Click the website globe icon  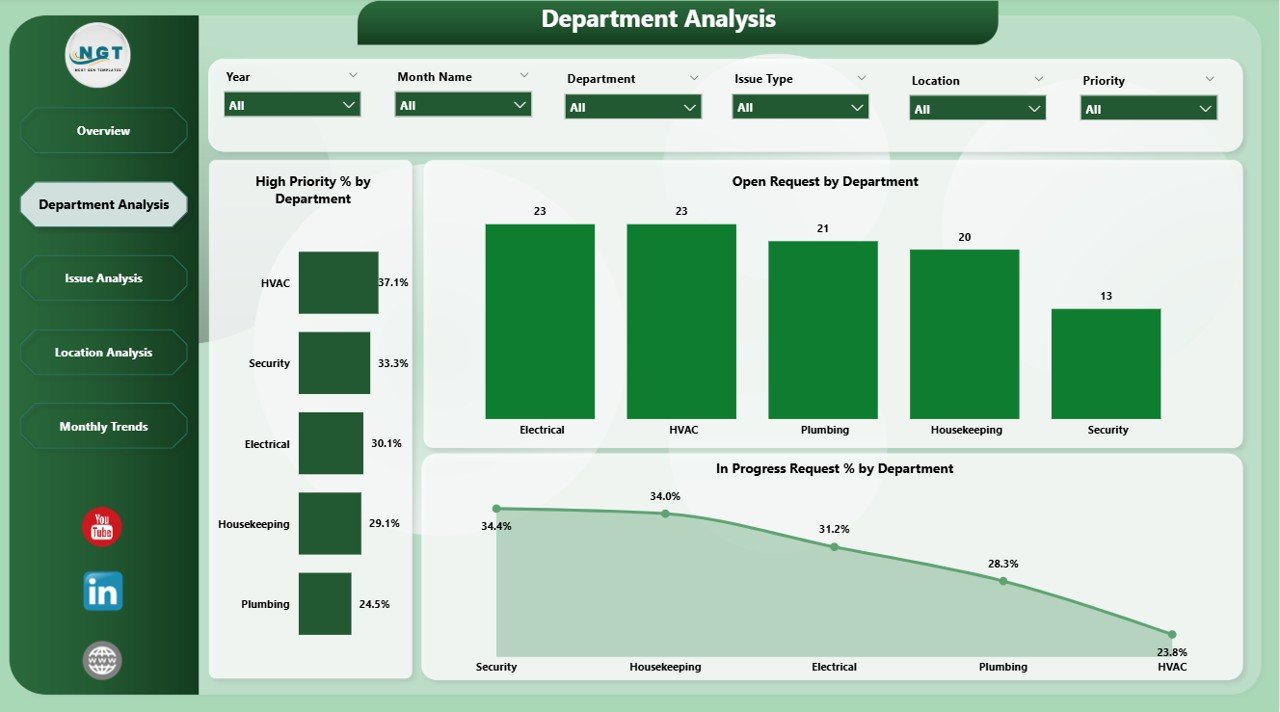[101, 660]
